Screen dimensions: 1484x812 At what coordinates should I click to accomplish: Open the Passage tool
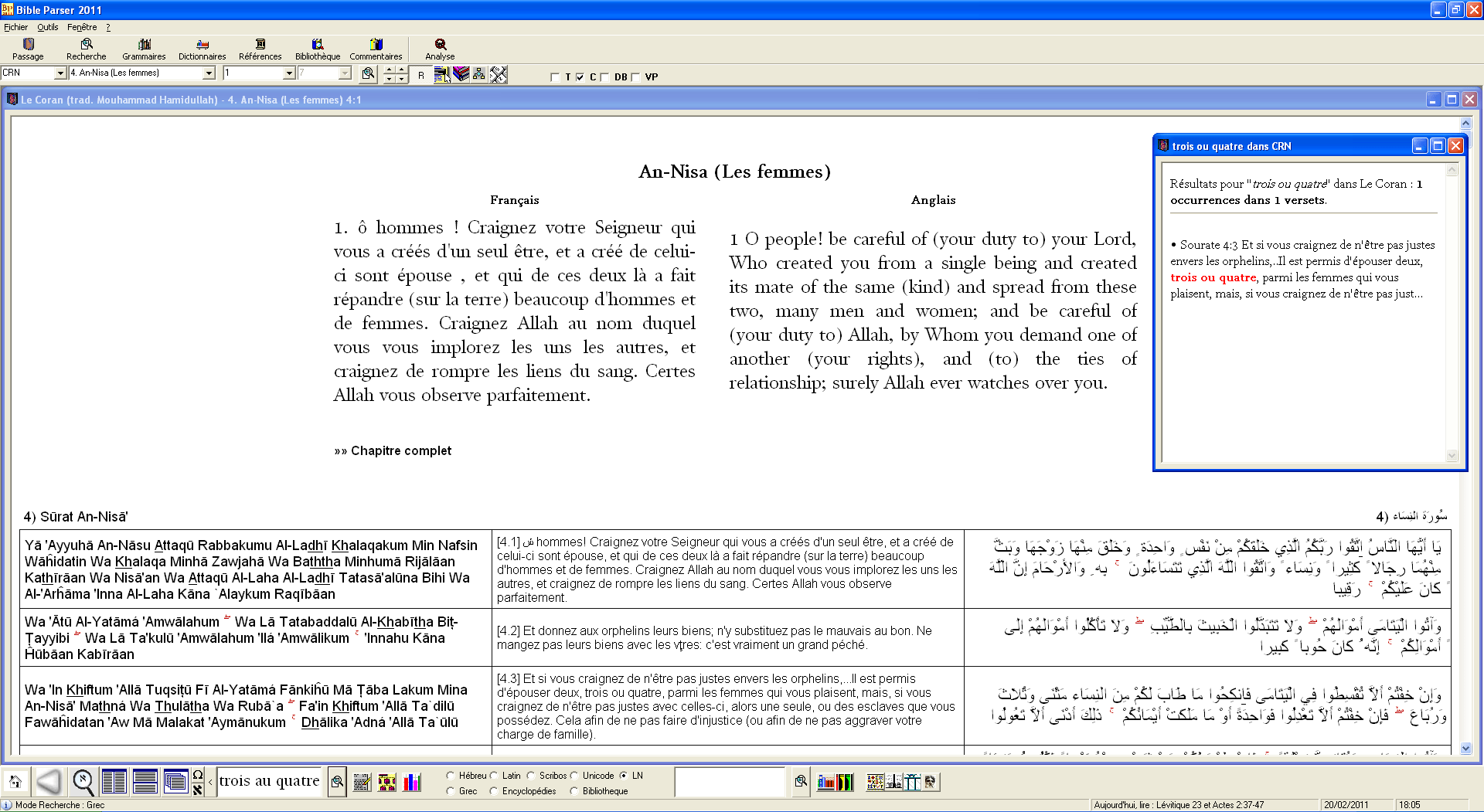28,48
